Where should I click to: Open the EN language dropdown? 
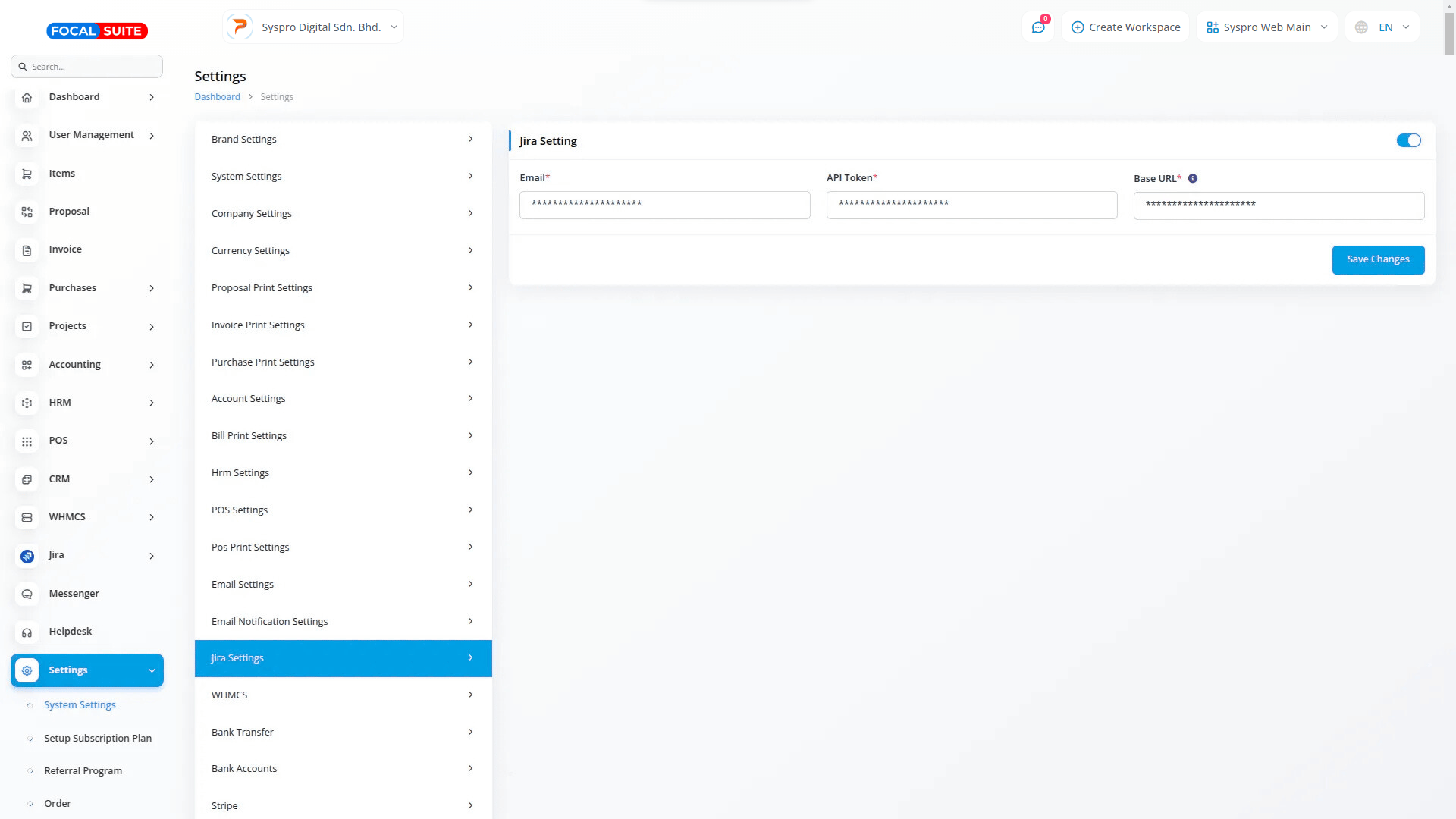point(1382,27)
